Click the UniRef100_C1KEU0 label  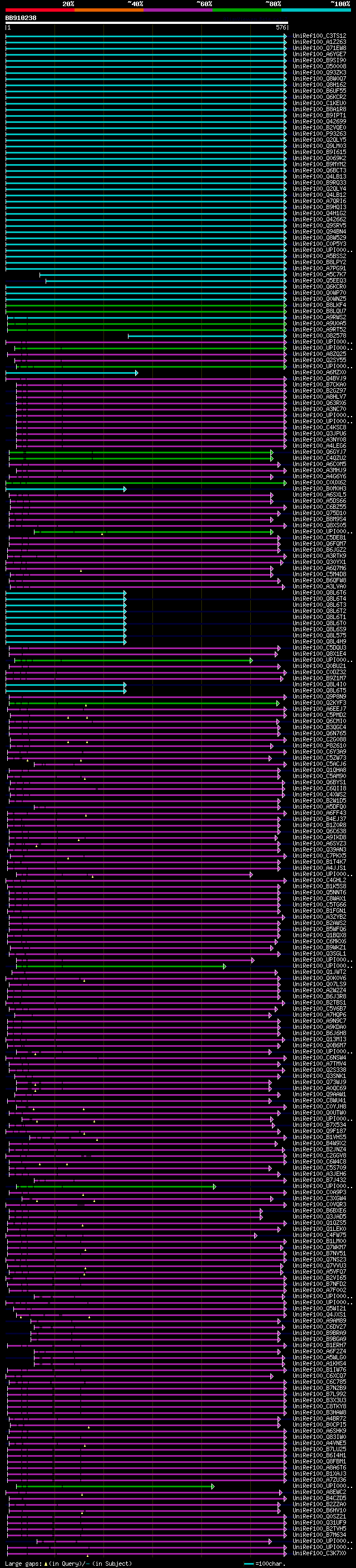[319, 103]
